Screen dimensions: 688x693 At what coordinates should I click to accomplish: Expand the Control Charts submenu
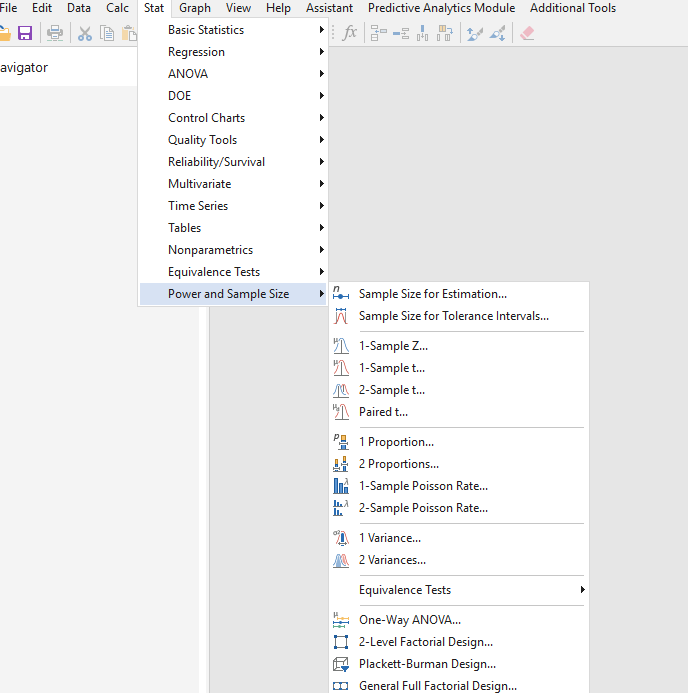232,118
